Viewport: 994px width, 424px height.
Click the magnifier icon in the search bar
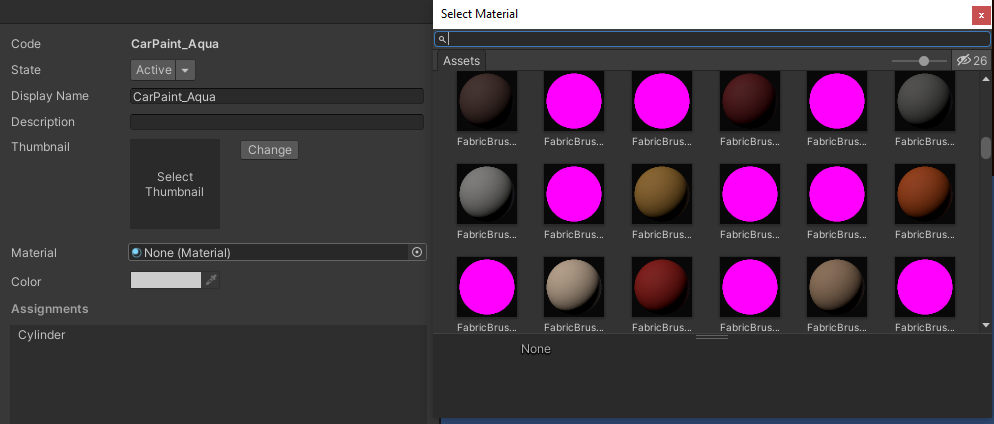click(x=443, y=39)
